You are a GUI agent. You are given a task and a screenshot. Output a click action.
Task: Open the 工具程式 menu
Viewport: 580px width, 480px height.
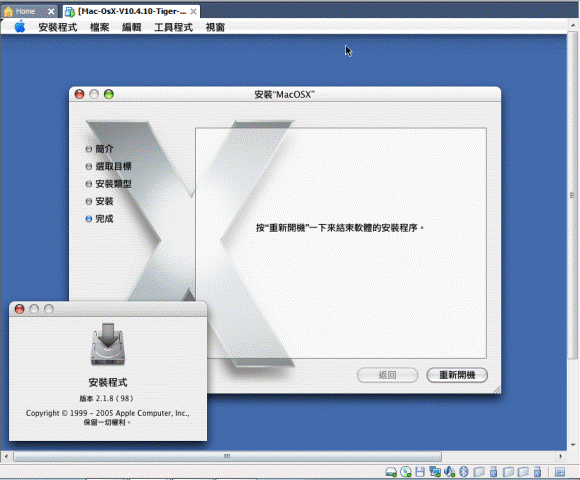coord(173,27)
